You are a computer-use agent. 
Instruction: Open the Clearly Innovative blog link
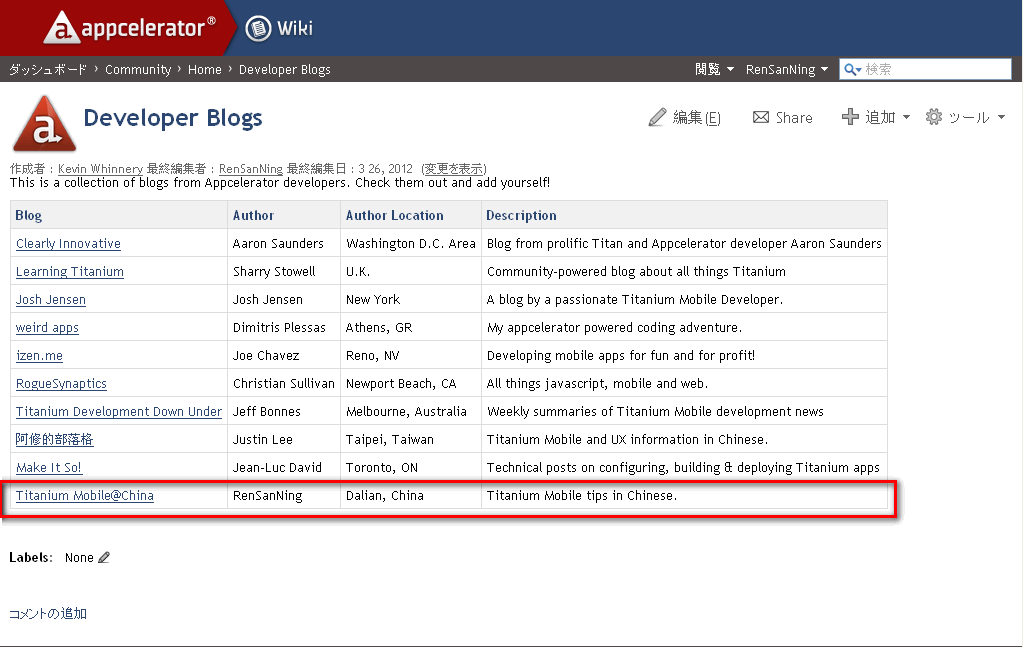(x=69, y=243)
